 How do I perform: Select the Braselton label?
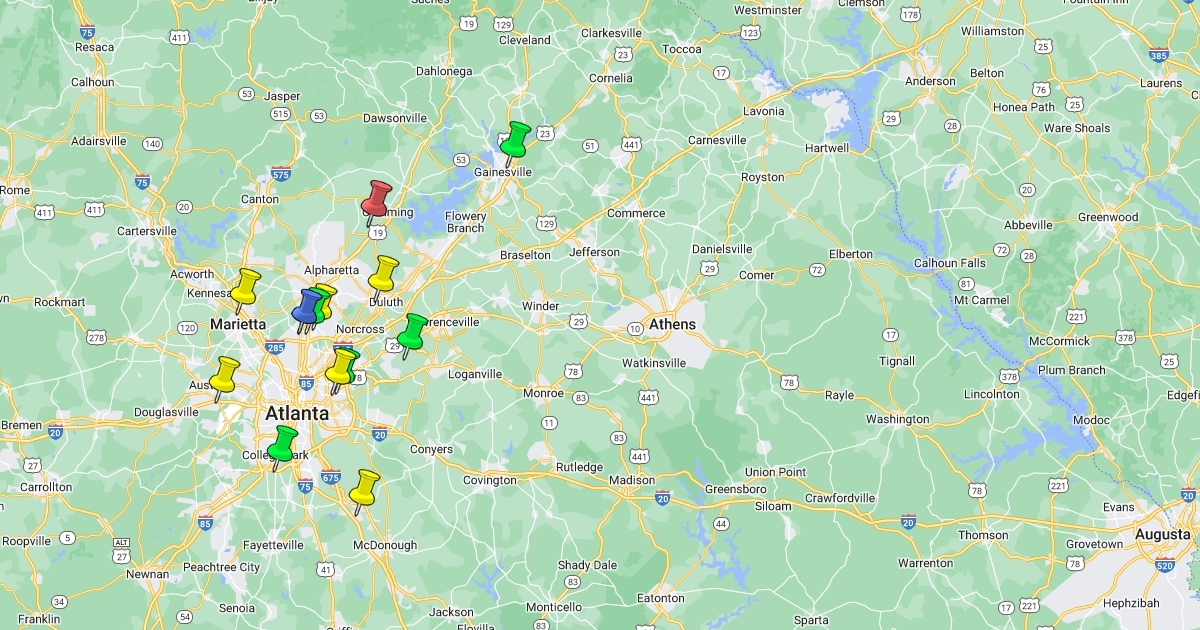[525, 255]
